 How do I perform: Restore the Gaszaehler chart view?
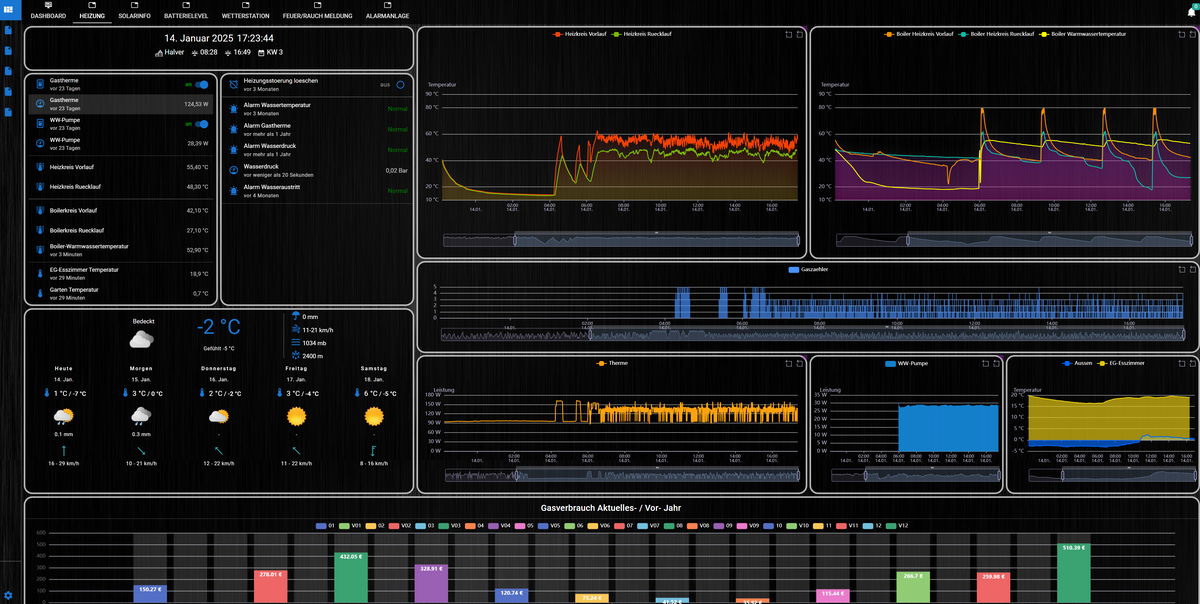(1191, 270)
